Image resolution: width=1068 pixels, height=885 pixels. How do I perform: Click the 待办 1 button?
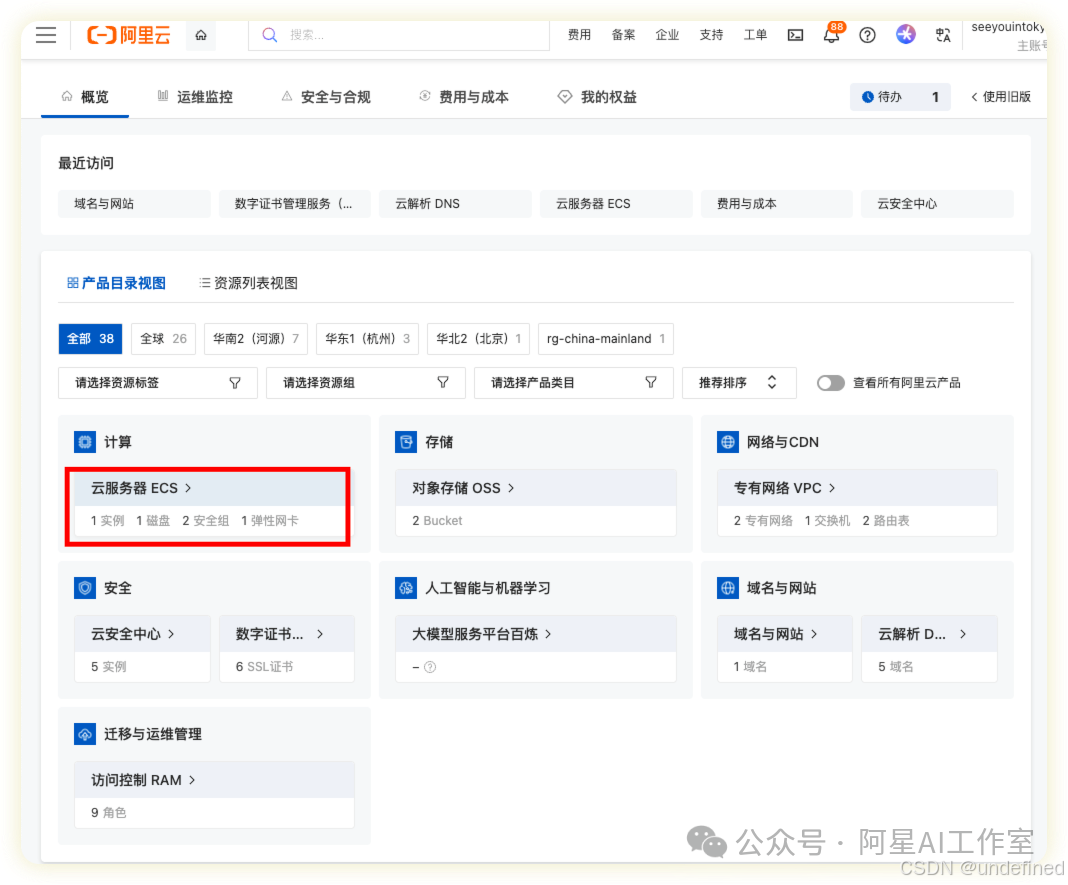900,97
